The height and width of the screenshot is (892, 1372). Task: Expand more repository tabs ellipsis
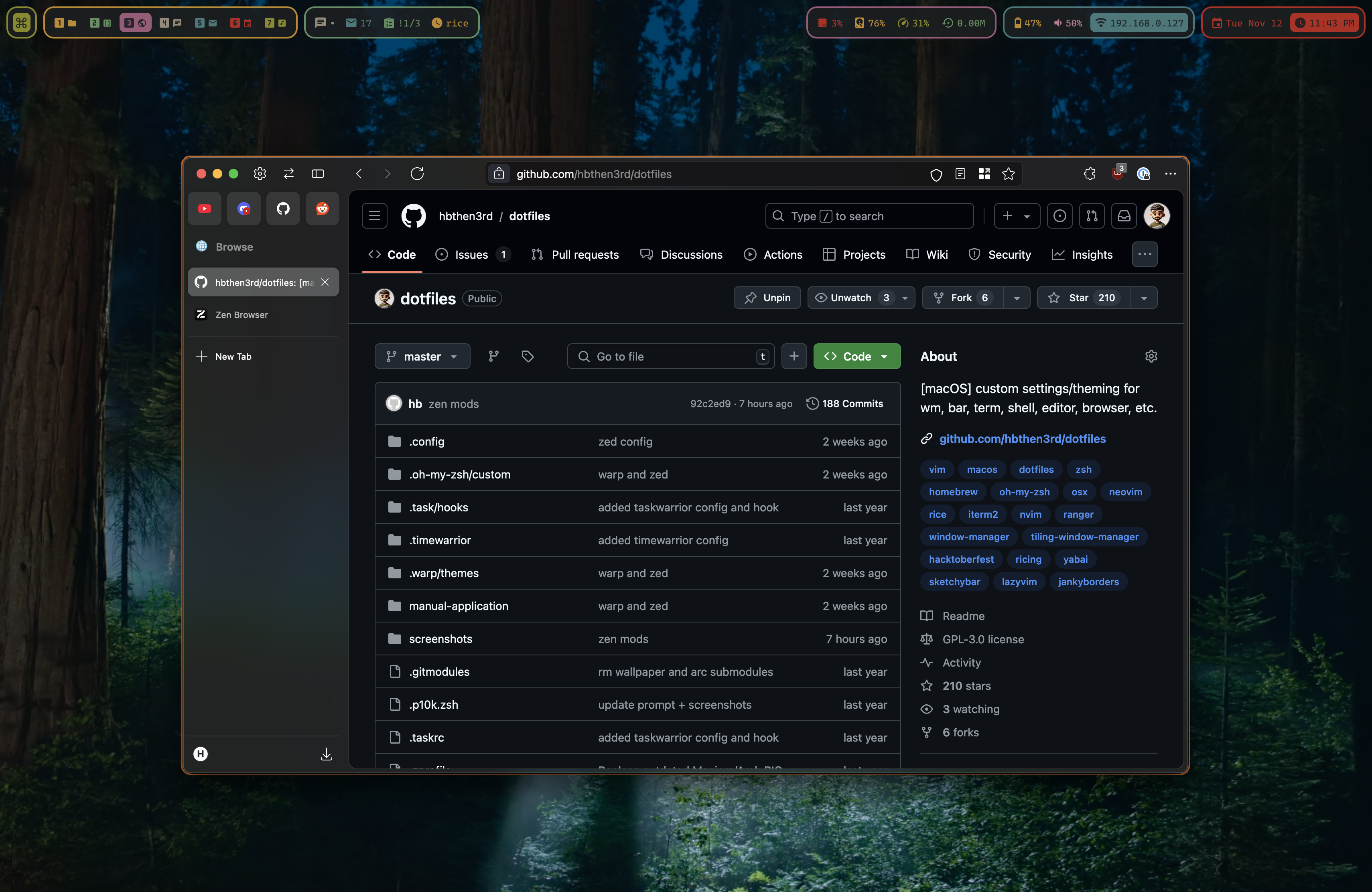pyautogui.click(x=1145, y=254)
